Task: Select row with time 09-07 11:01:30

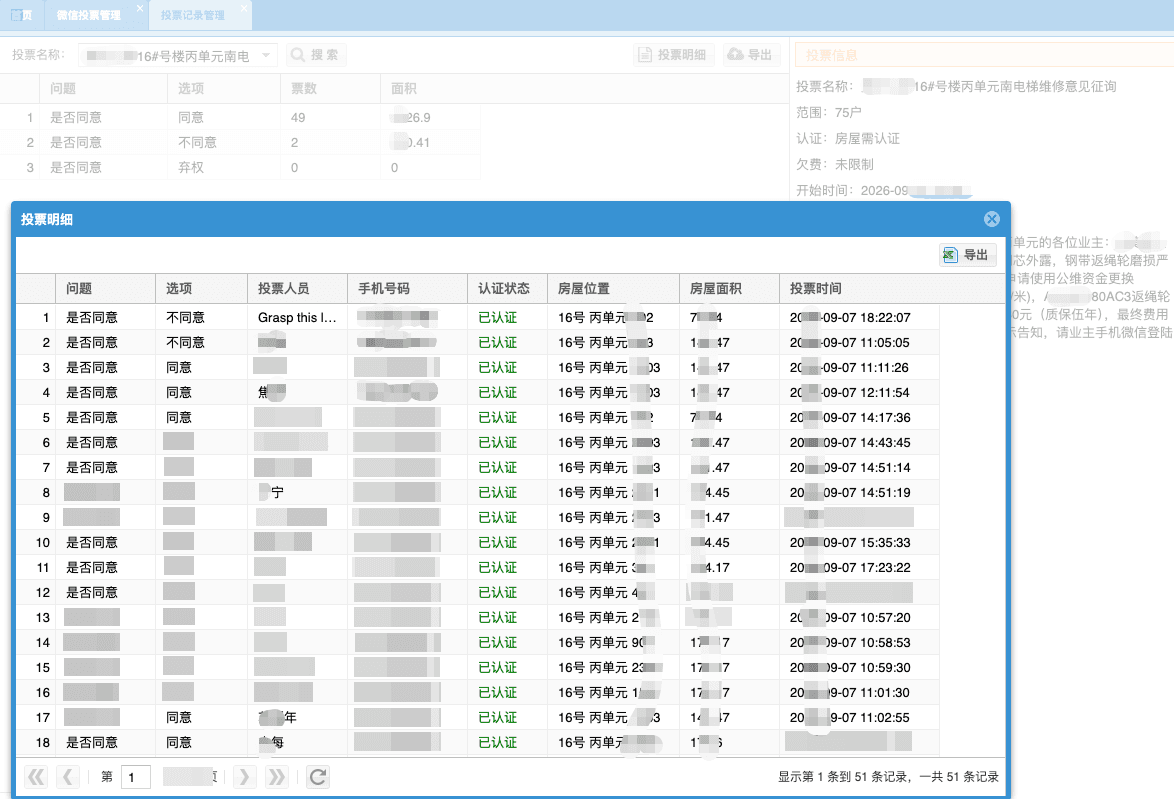Action: pyautogui.click(x=478, y=693)
